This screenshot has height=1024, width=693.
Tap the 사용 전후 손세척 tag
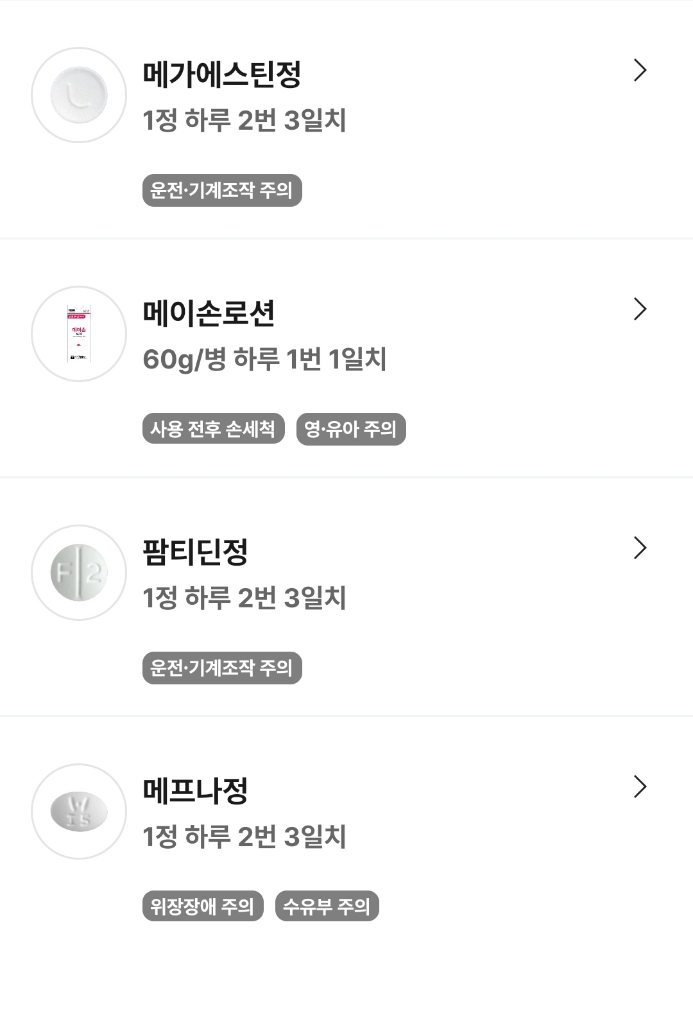[213, 430]
